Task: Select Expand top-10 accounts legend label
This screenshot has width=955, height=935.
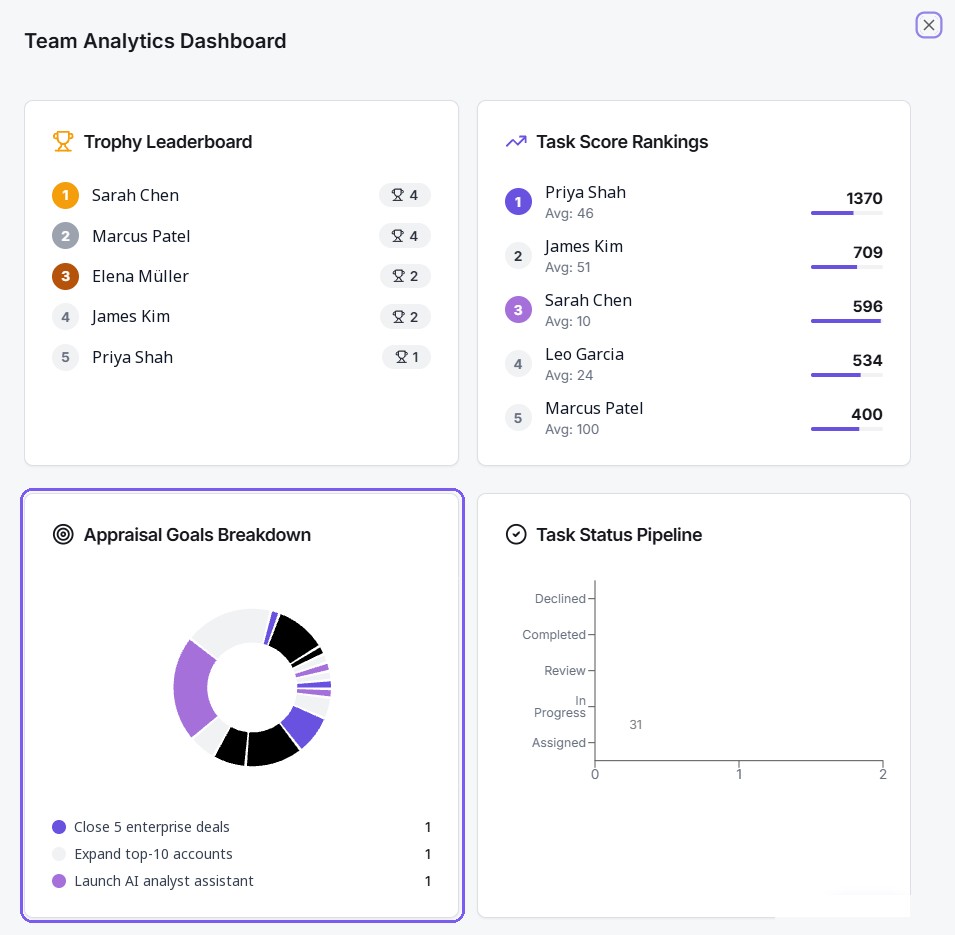Action: click(153, 854)
